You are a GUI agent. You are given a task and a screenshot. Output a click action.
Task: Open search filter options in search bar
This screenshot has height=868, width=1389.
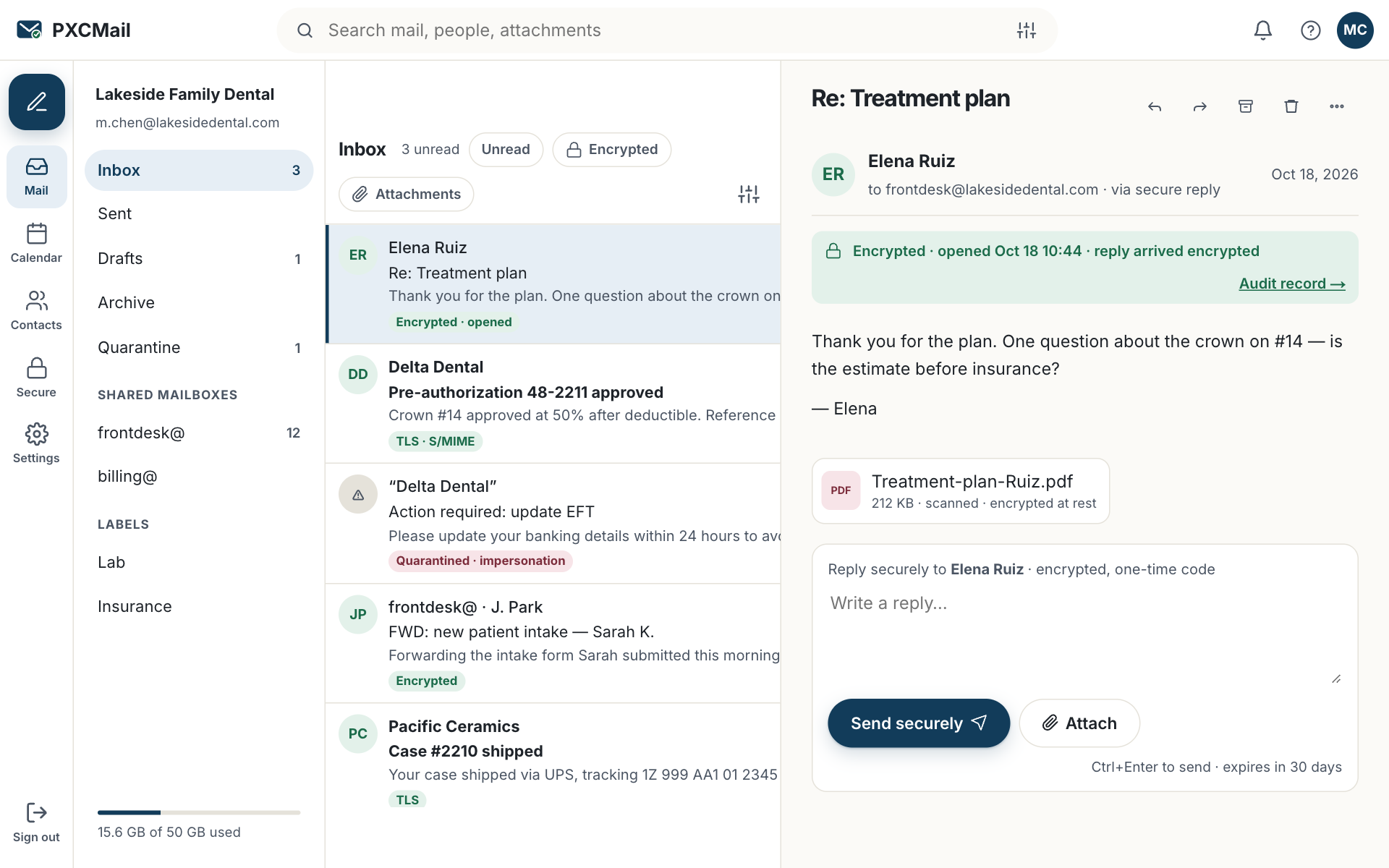1026,30
